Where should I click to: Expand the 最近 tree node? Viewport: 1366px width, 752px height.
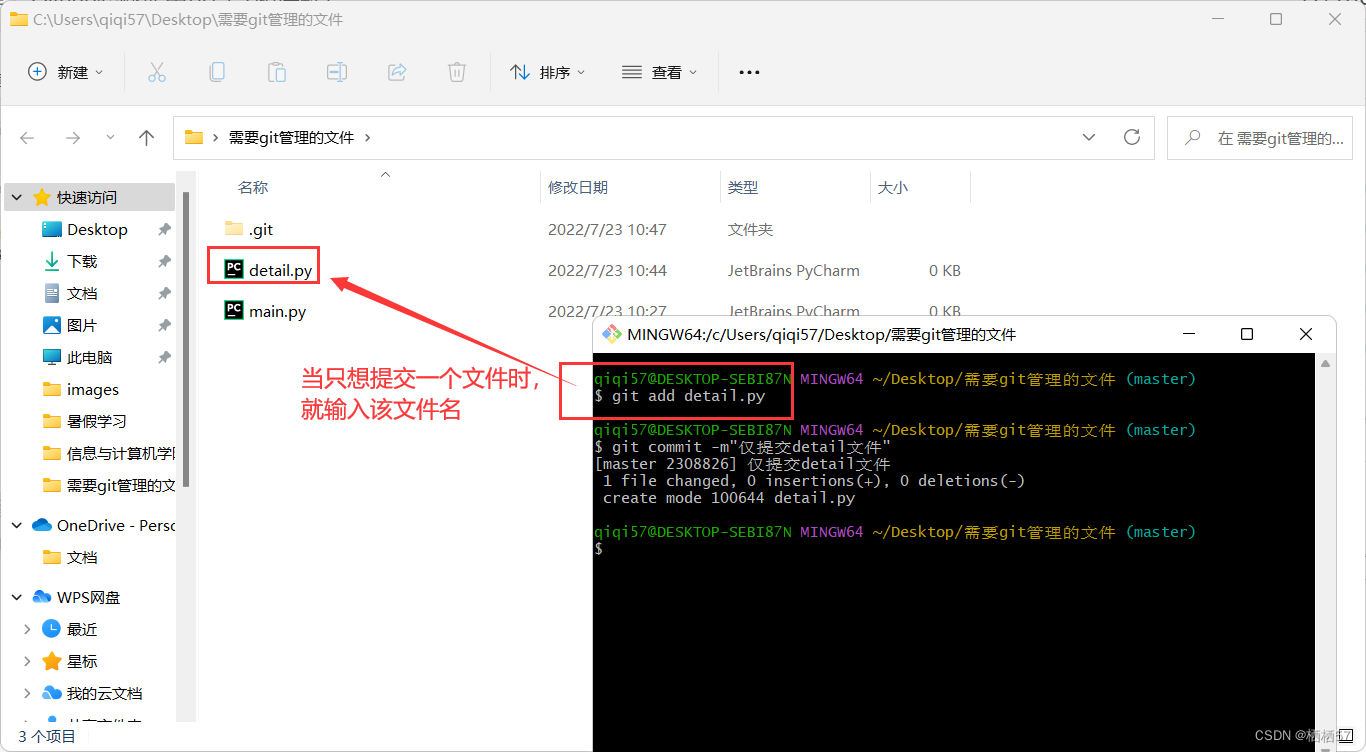pyautogui.click(x=27, y=629)
